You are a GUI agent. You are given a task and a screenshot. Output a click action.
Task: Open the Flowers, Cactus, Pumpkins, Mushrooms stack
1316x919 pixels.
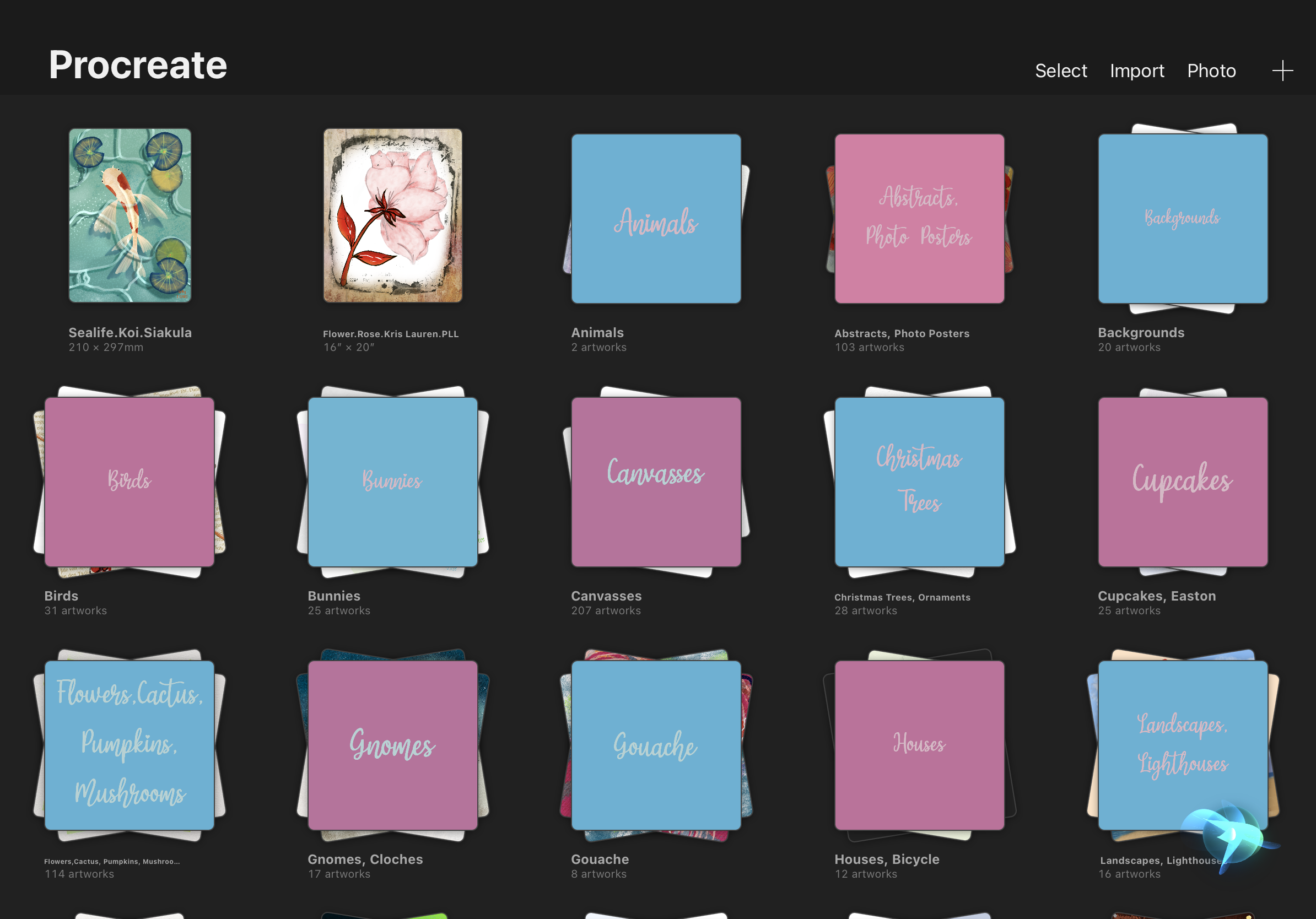click(x=130, y=745)
